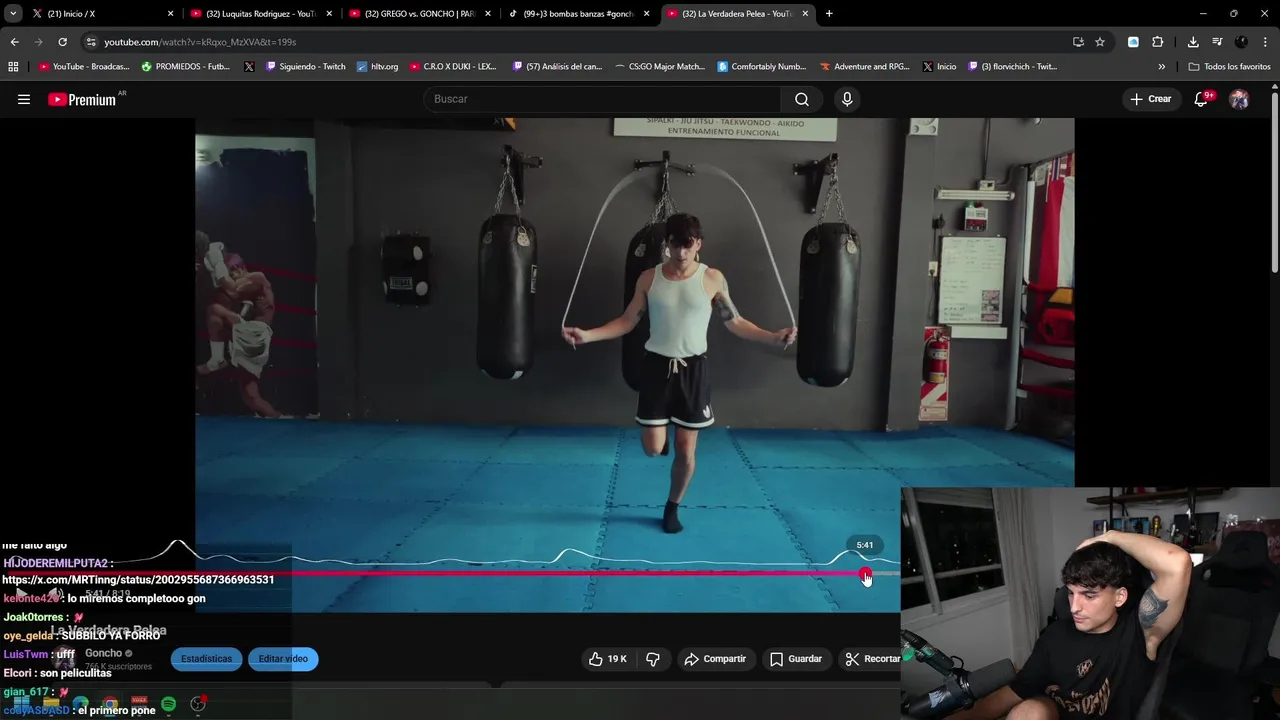
Task: Open the iCloud extension icon
Action: [x=1133, y=42]
